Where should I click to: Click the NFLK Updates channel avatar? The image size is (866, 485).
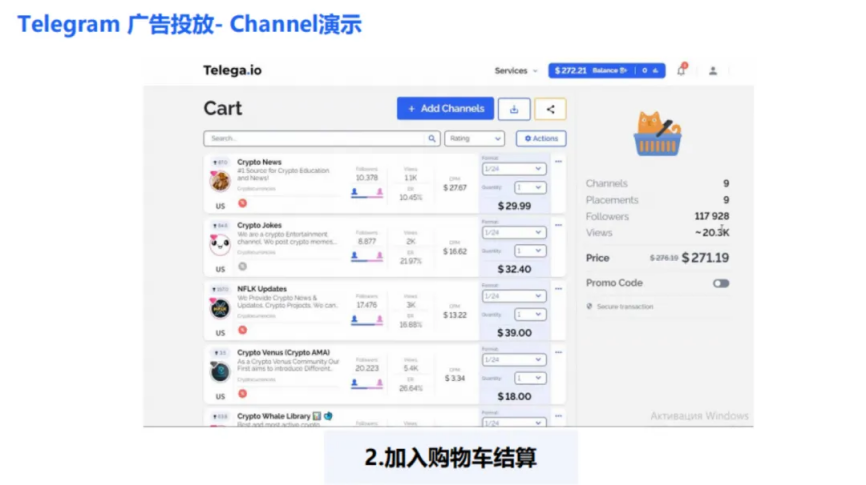pos(220,308)
